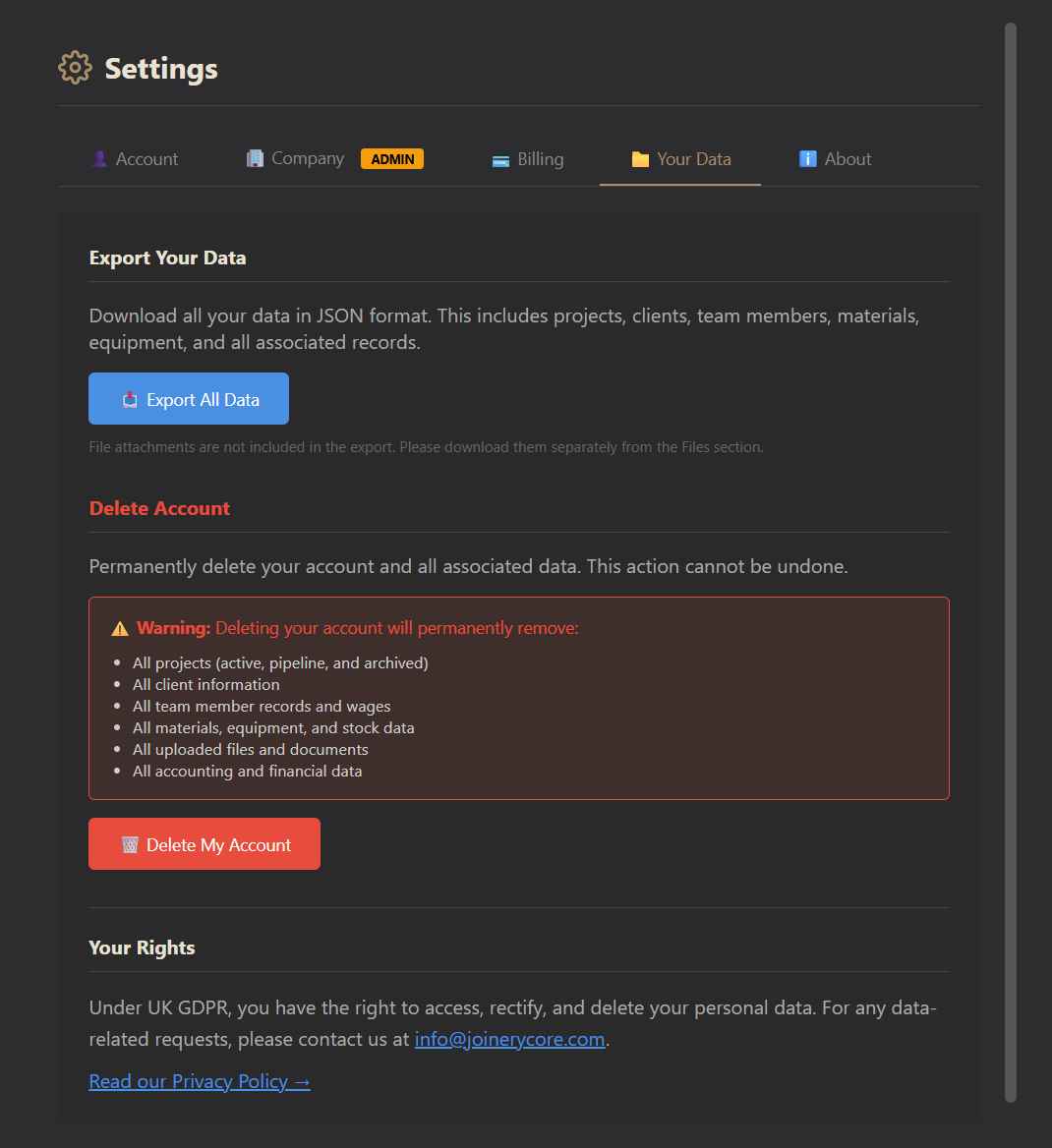The width and height of the screenshot is (1052, 1148).
Task: Open the About tab
Action: click(x=847, y=159)
